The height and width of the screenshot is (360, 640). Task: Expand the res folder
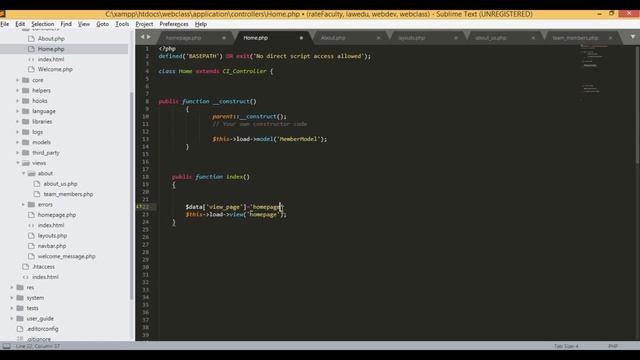12,287
